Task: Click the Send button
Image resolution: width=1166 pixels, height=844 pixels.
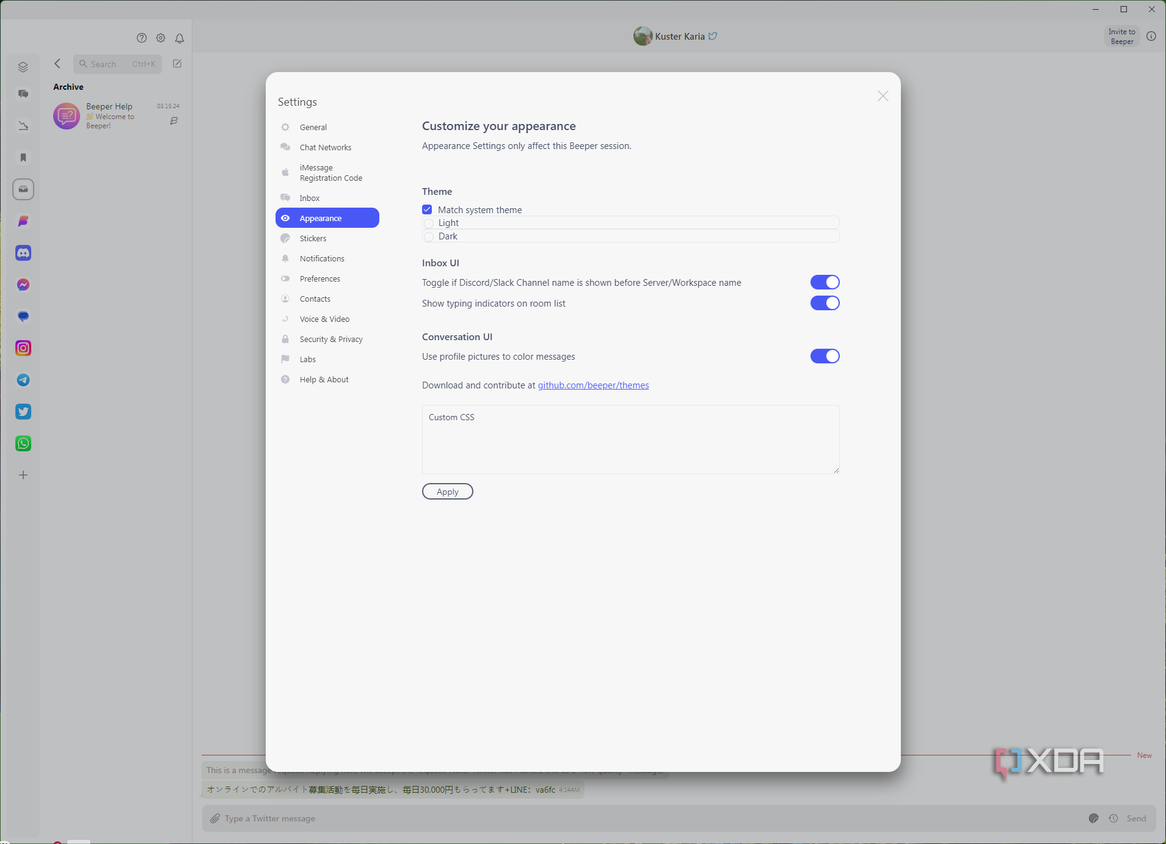Action: click(1136, 819)
